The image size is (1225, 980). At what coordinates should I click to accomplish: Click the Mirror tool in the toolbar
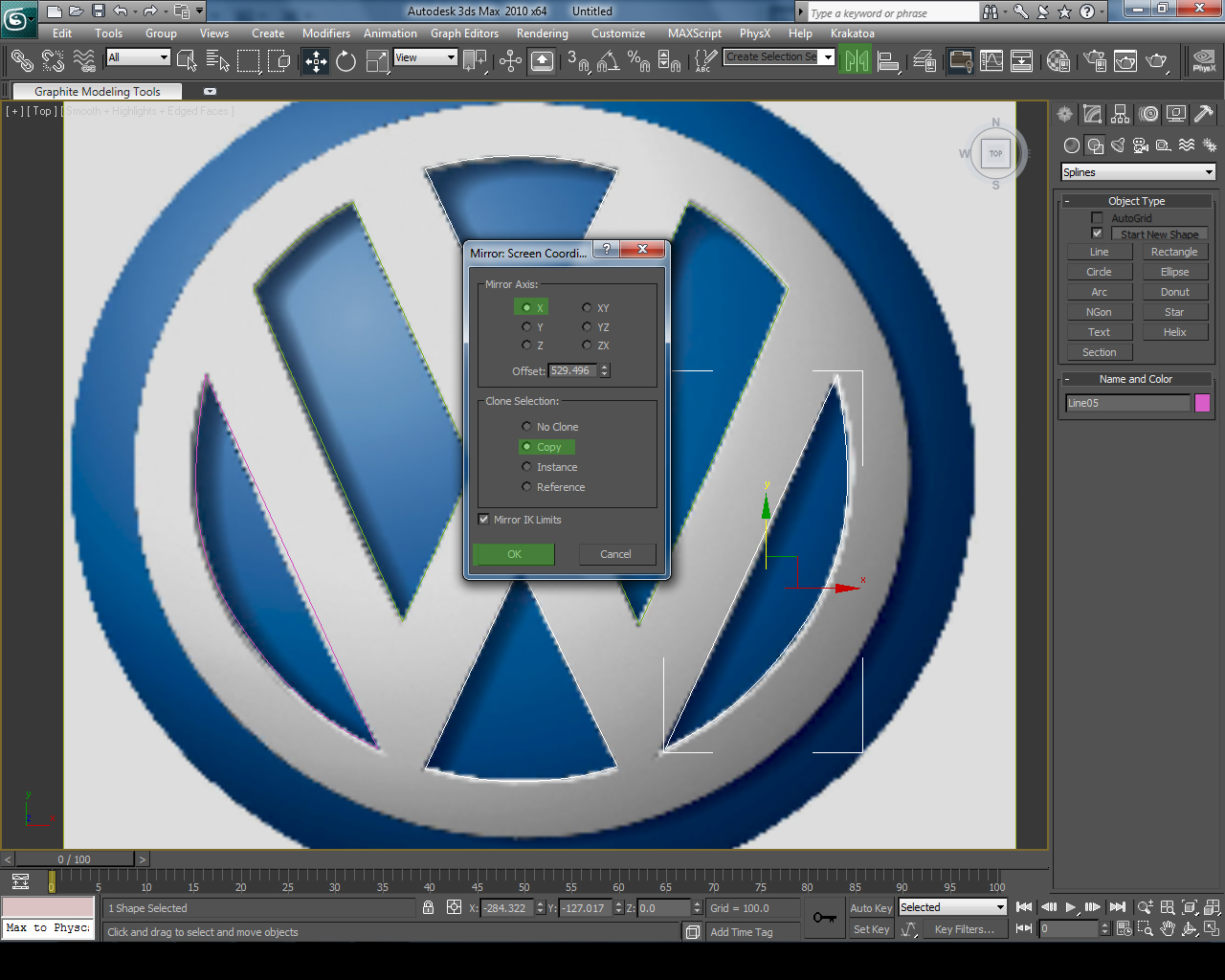[857, 62]
